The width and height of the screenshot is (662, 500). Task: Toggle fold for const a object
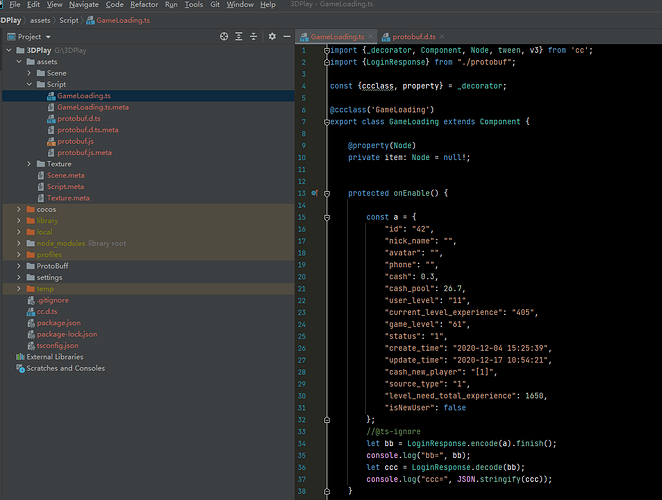point(327,216)
